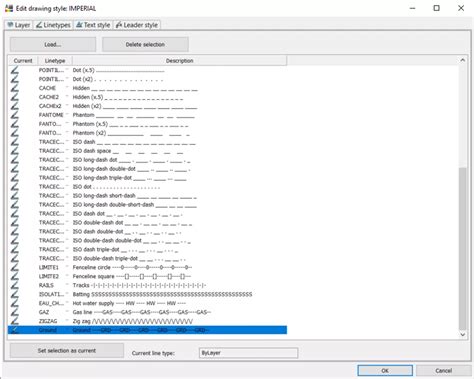Click the linetype icon in the CACHEx2 row
The width and height of the screenshot is (474, 379).
click(x=14, y=106)
